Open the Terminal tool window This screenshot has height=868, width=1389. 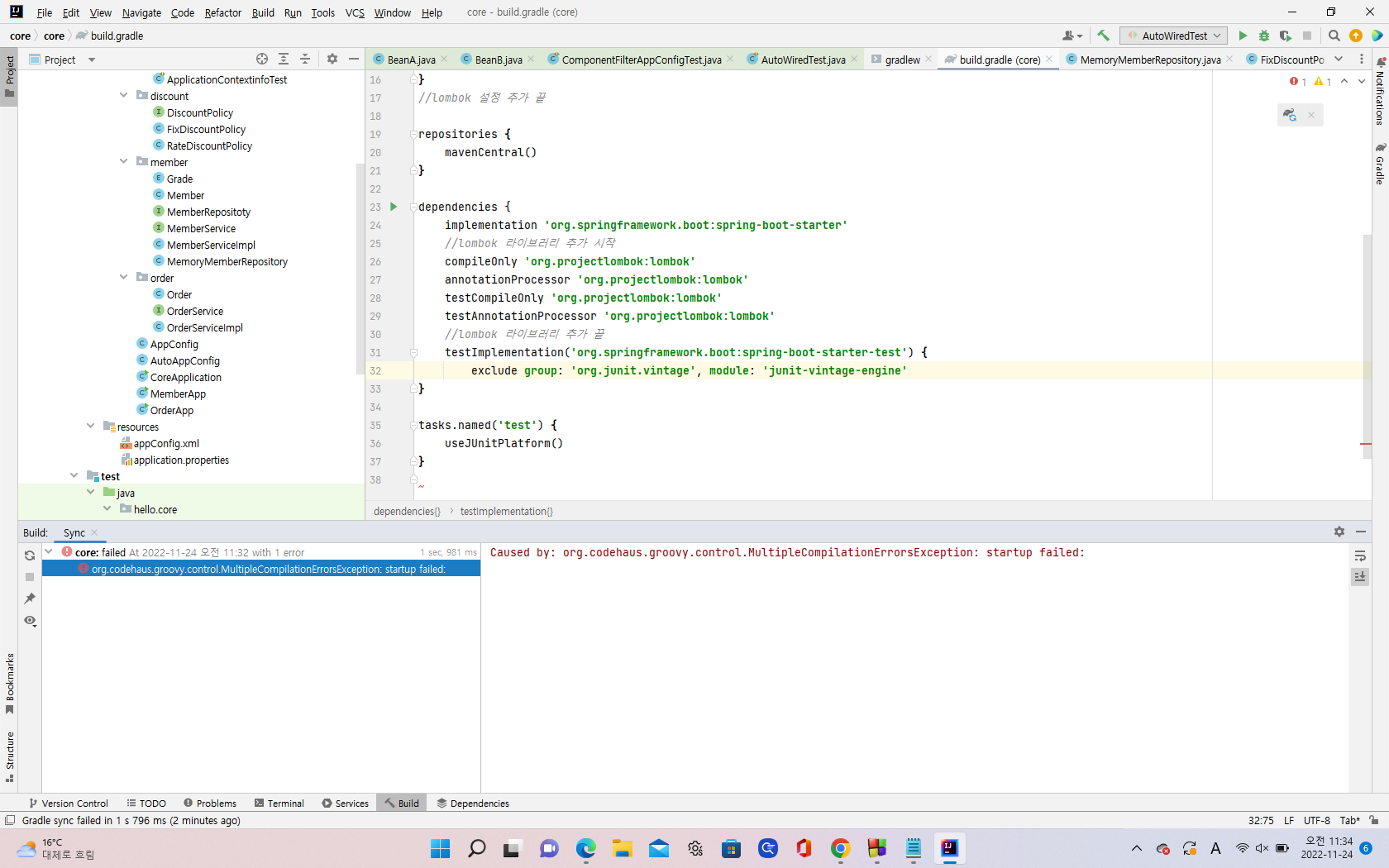279,803
